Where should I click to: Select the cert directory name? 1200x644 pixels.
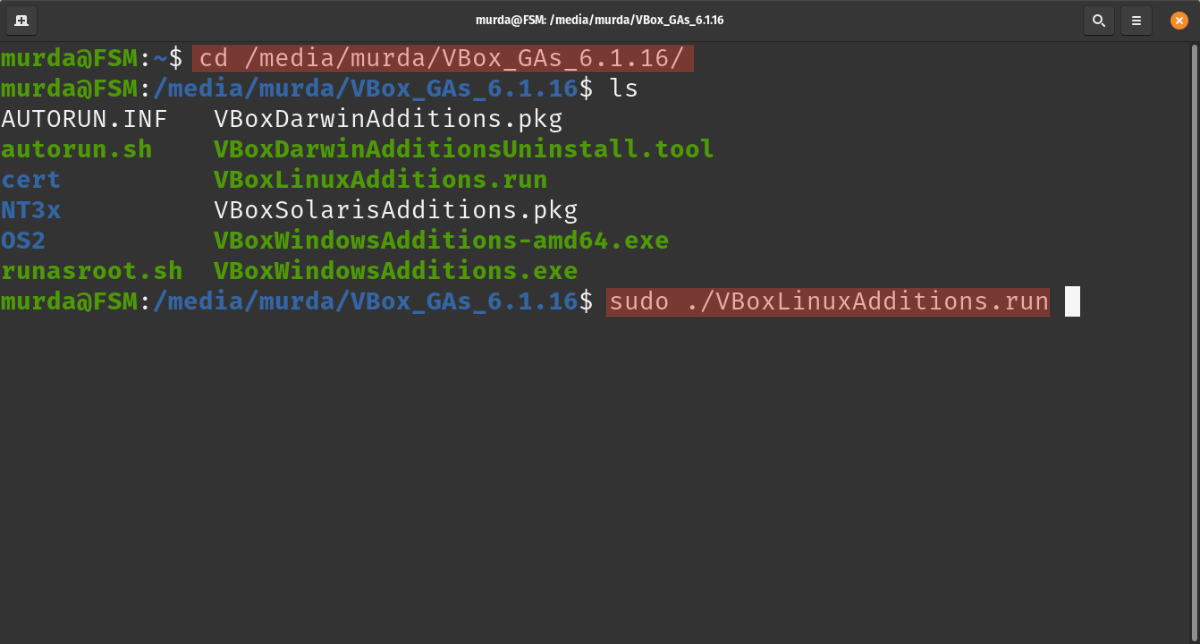(x=31, y=180)
